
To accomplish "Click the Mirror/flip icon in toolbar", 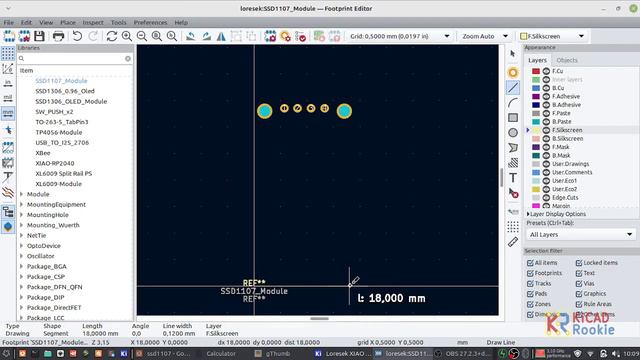I will (221, 36).
